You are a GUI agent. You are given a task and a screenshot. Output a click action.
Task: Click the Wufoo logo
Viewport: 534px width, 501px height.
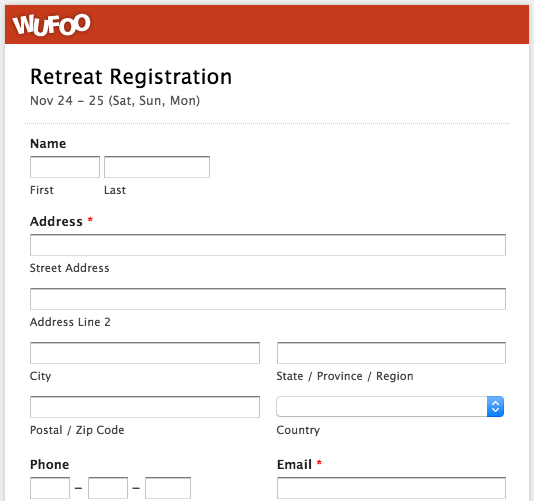tap(51, 25)
